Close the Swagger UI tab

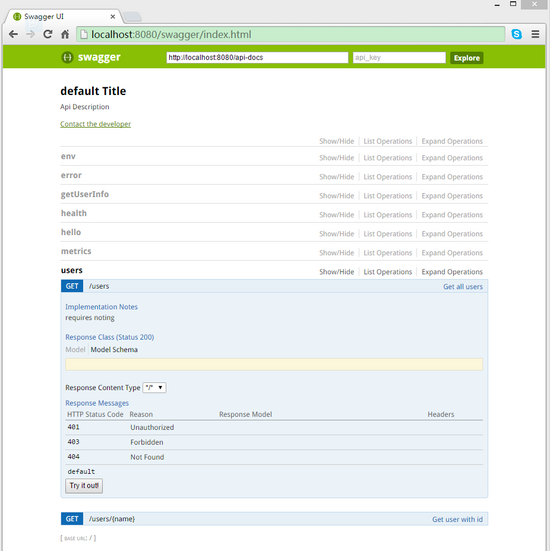coord(112,17)
